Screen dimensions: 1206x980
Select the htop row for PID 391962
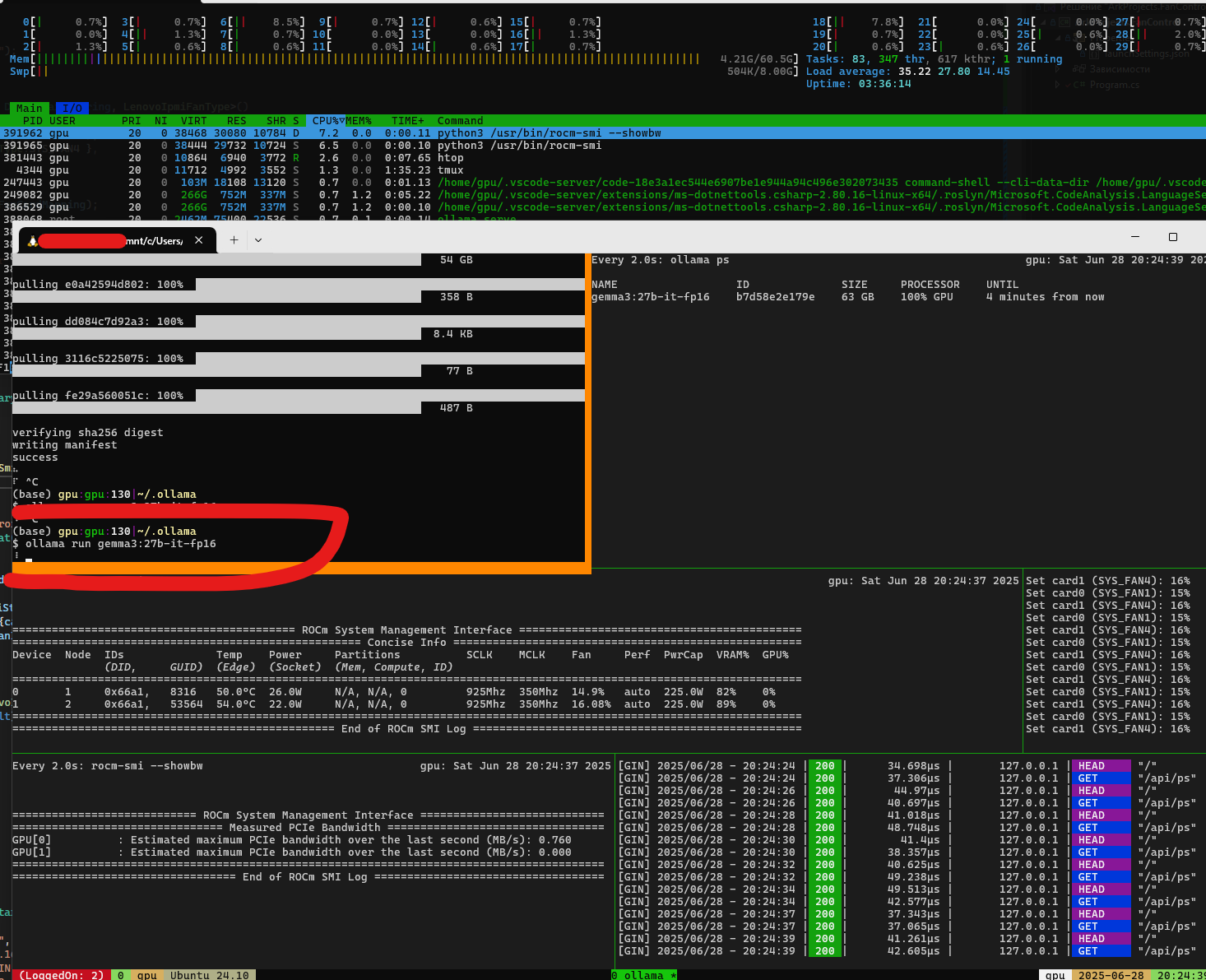tap(603, 133)
